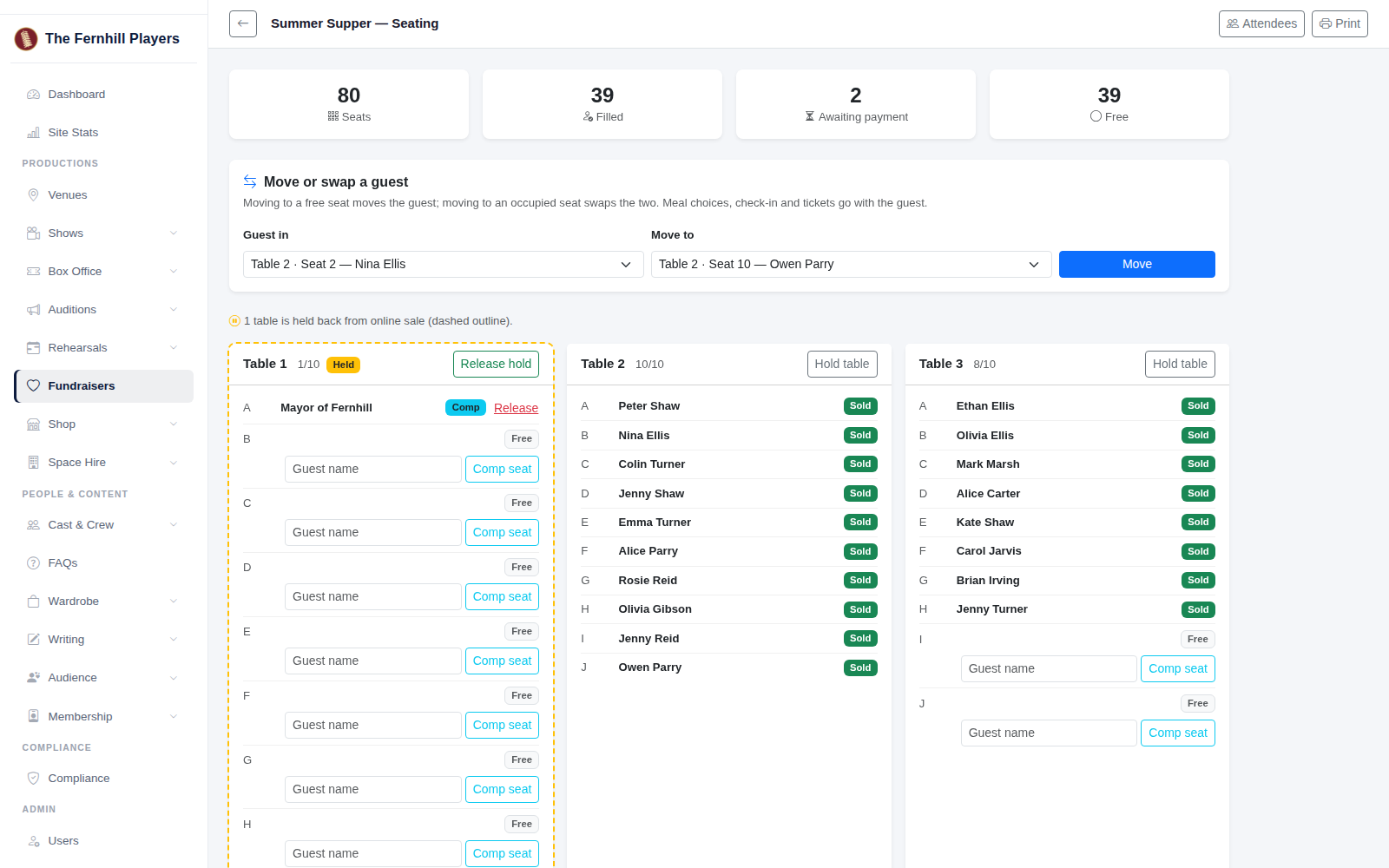Click the Venues pin icon
The image size is (1389, 868).
[x=34, y=195]
